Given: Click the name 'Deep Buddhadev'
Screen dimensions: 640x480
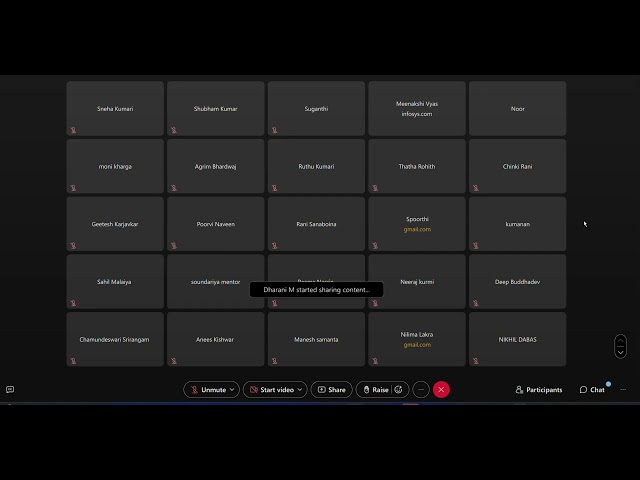Looking at the screenshot, I should [x=518, y=282].
